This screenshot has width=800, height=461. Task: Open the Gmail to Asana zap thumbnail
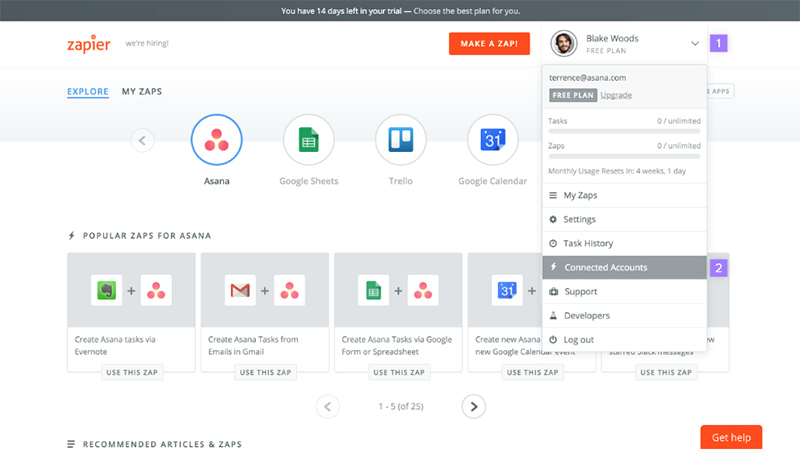(x=265, y=291)
